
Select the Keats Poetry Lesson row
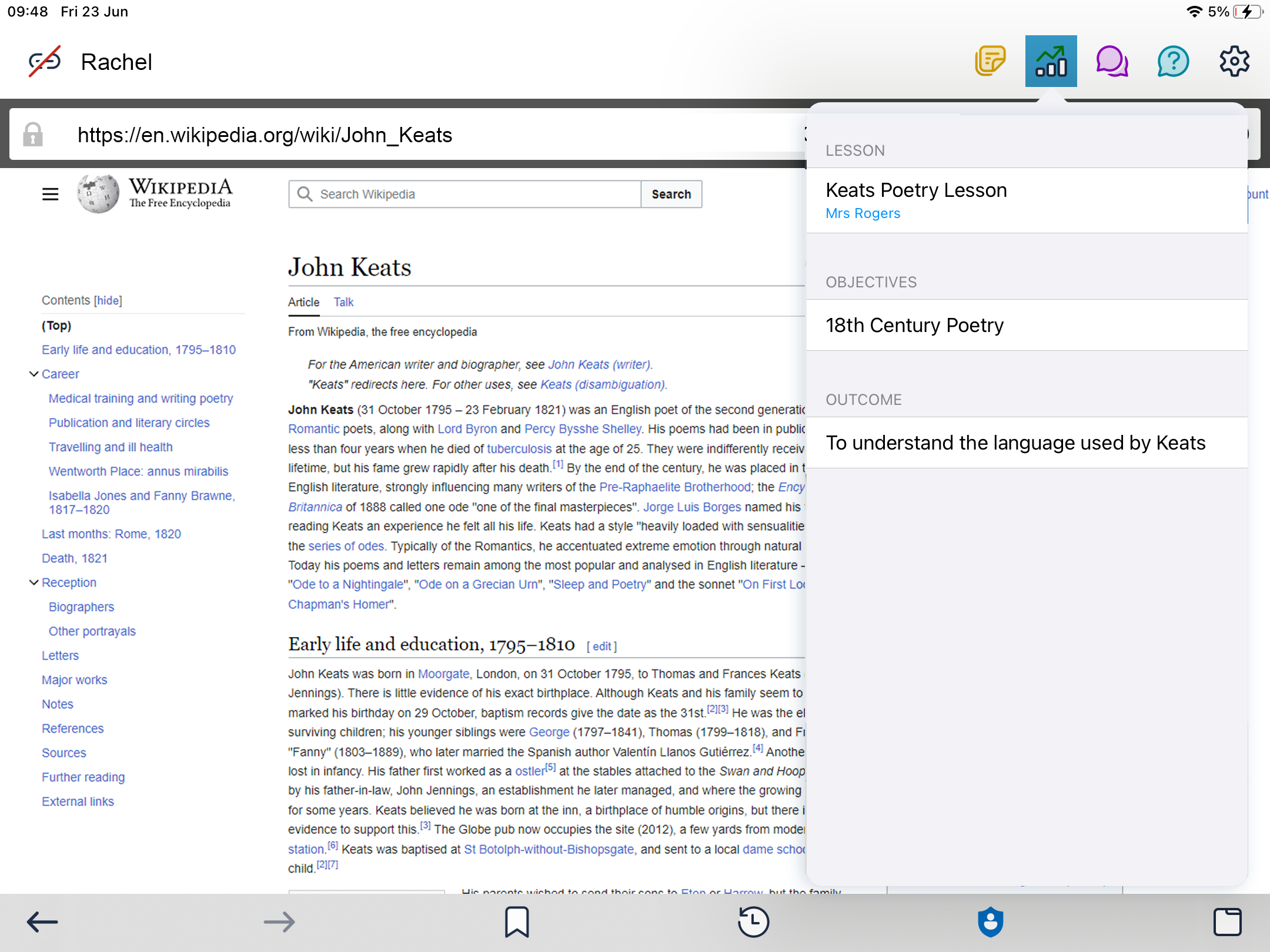click(x=1027, y=200)
